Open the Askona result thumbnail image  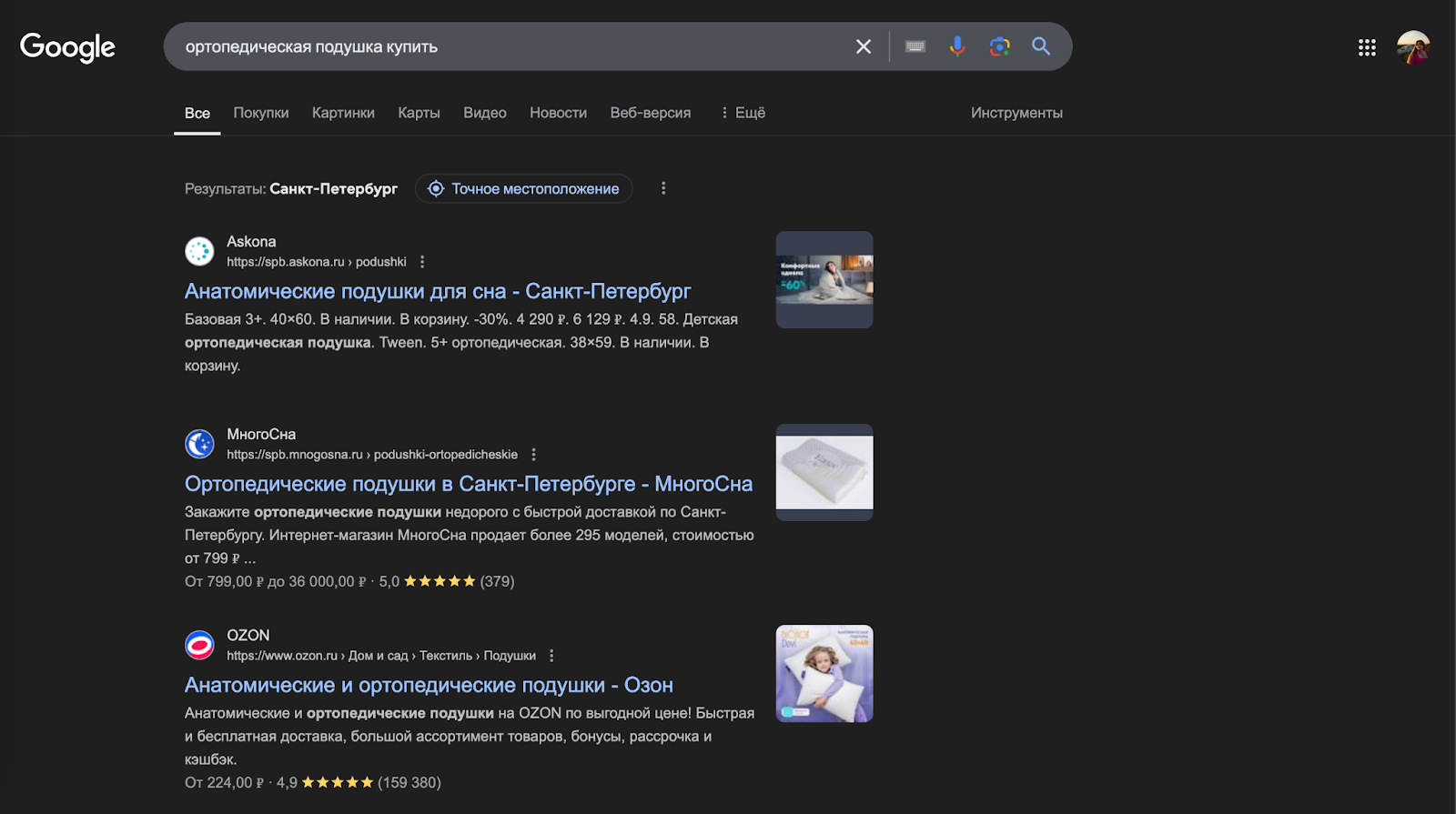824,279
